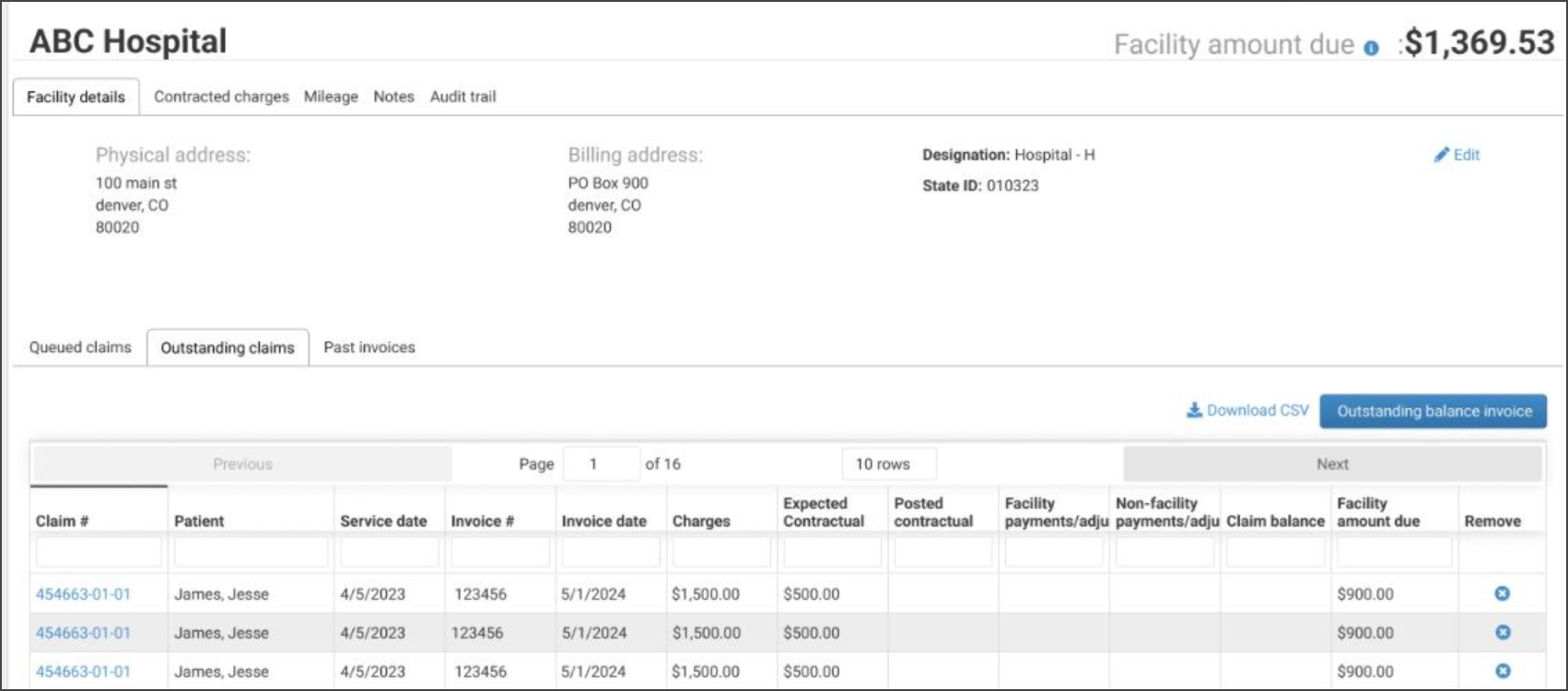Click the page number input field

click(x=601, y=464)
